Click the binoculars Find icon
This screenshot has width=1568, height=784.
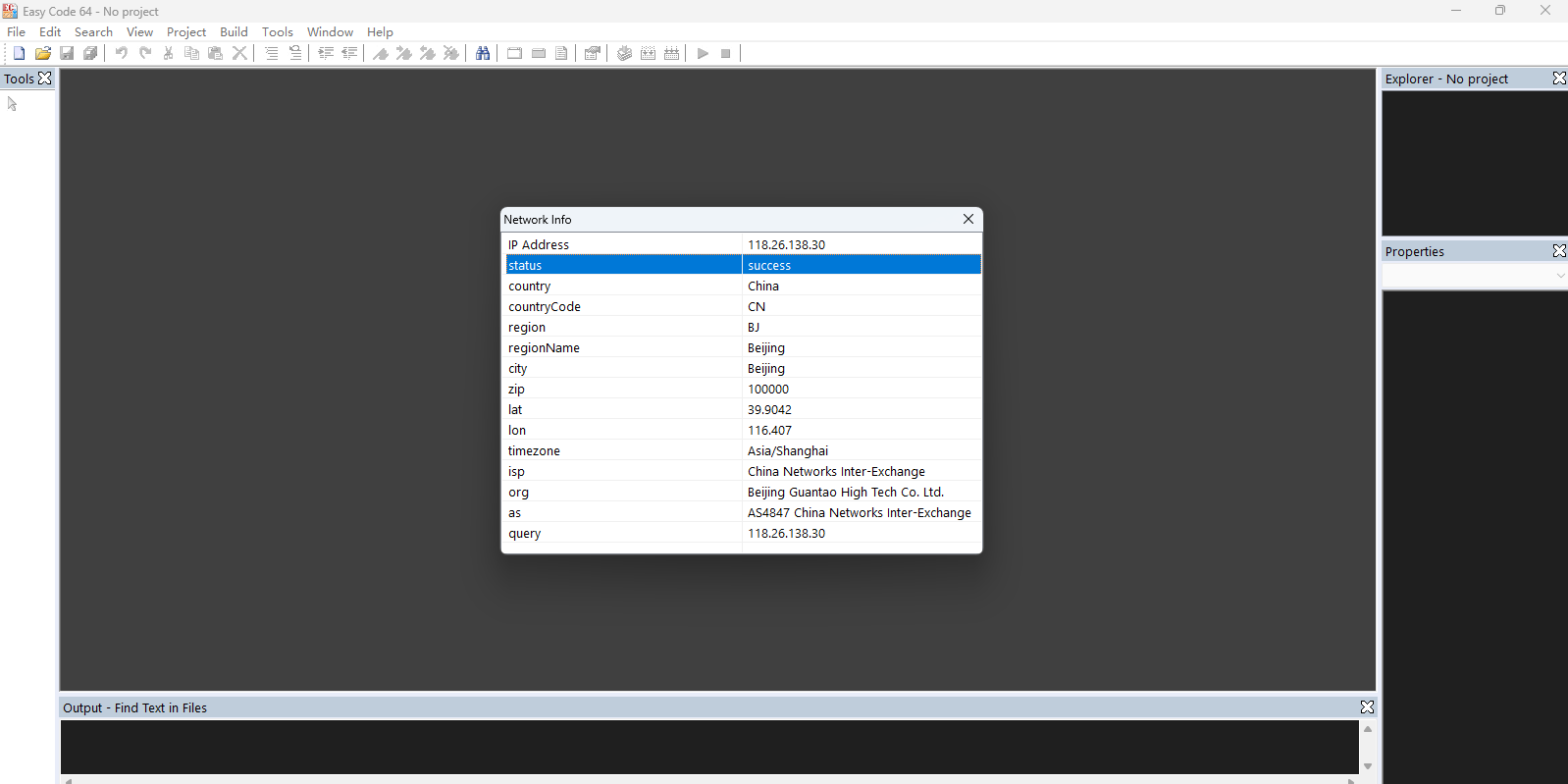[x=483, y=53]
